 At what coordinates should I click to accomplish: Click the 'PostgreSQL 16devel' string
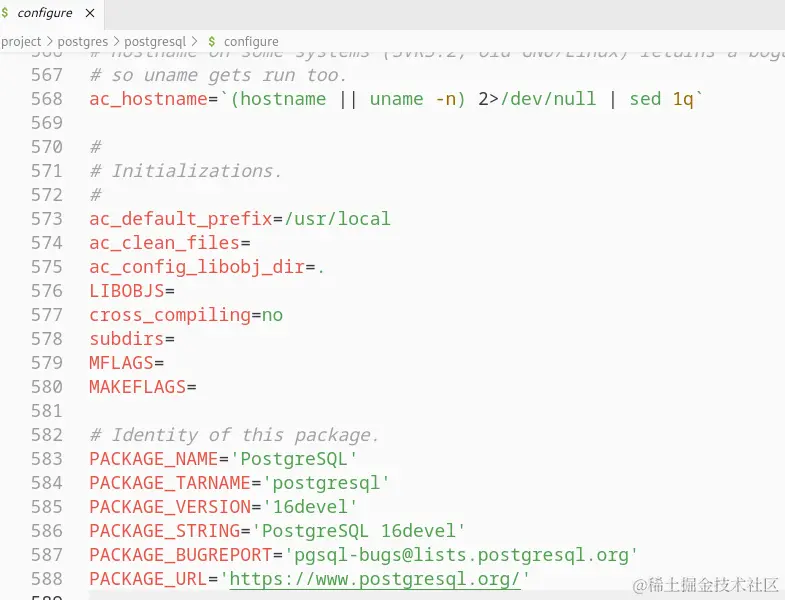(x=358, y=531)
